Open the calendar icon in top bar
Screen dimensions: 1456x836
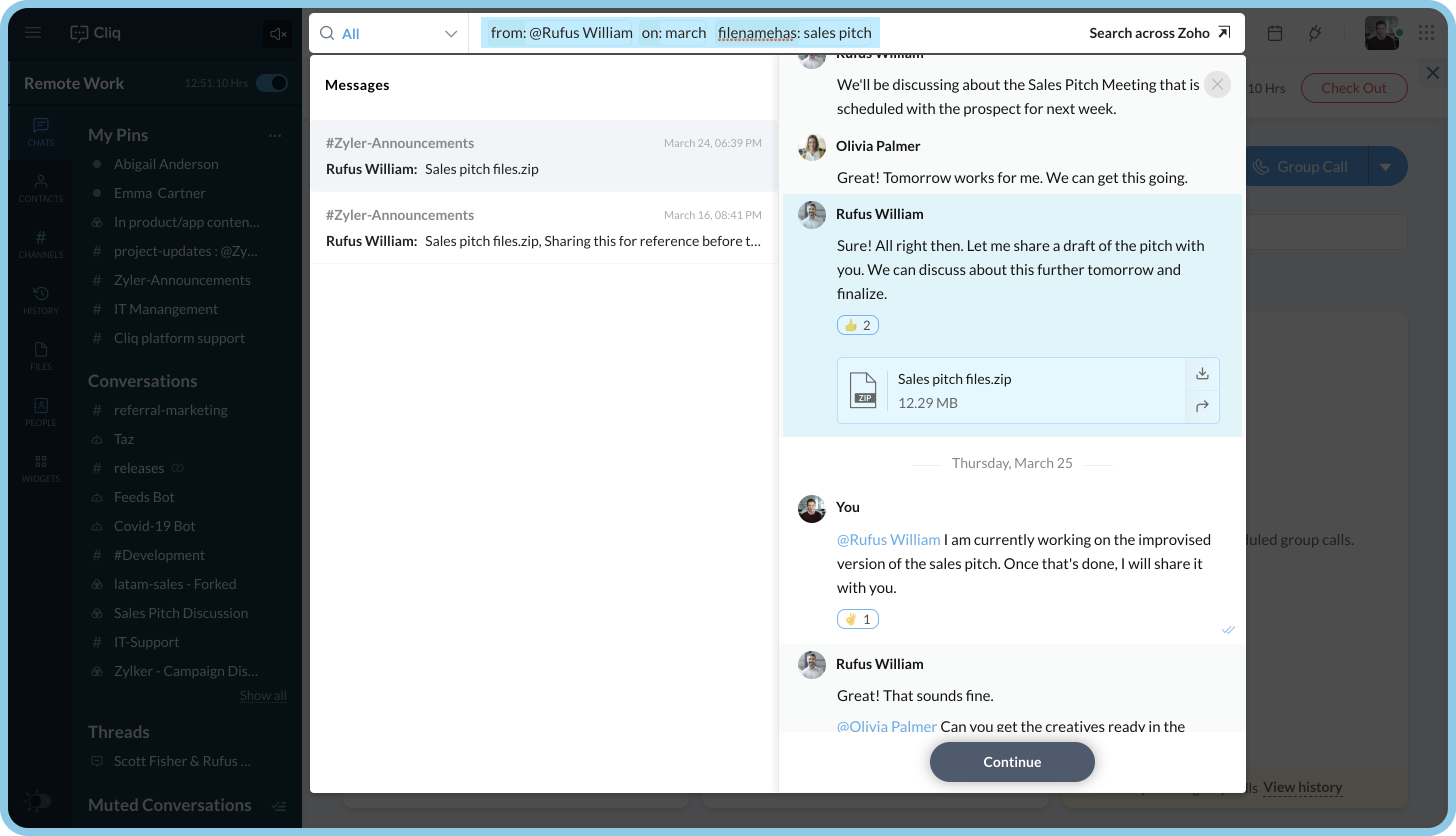point(1275,34)
